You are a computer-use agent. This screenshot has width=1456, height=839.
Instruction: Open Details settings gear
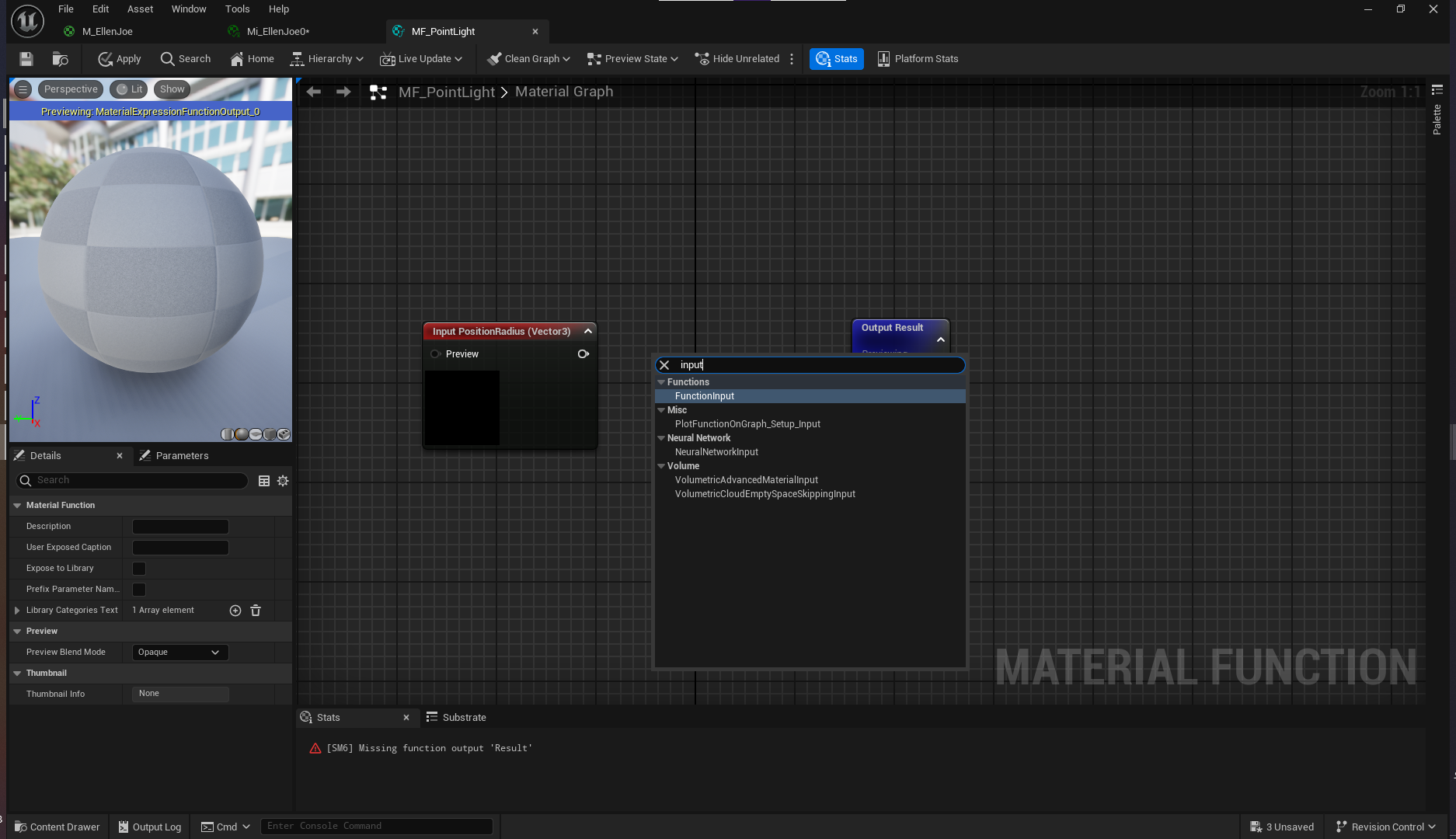coord(283,481)
